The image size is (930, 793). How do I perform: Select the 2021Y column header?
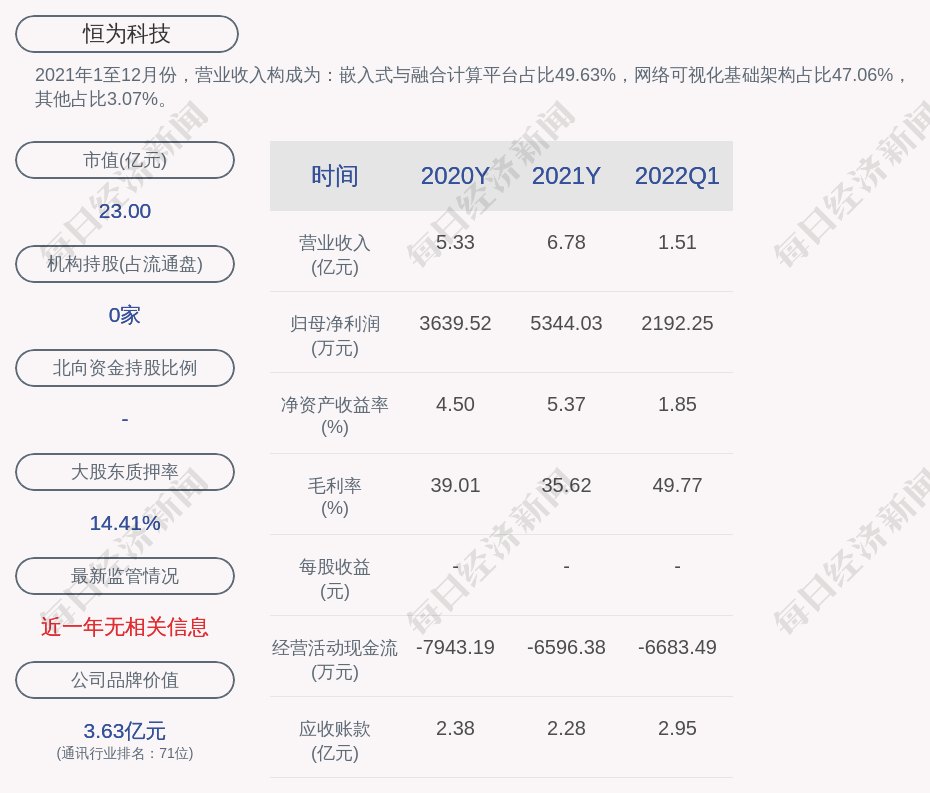[x=566, y=176]
